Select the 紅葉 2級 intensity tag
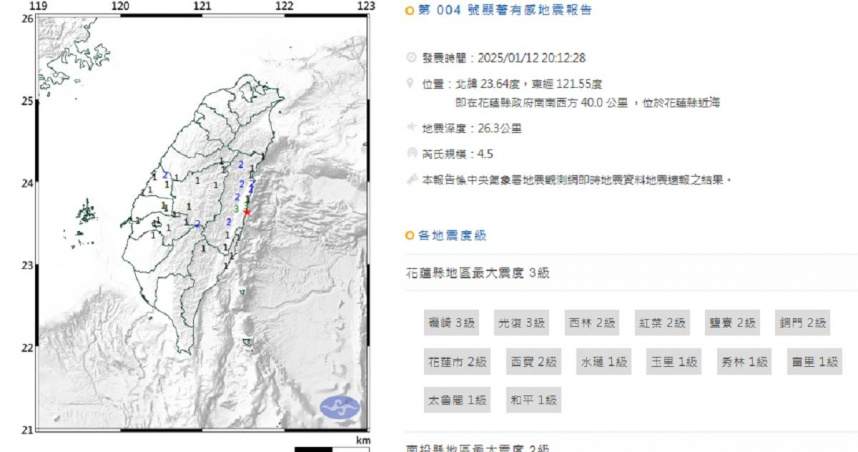858x452 pixels. tap(662, 323)
